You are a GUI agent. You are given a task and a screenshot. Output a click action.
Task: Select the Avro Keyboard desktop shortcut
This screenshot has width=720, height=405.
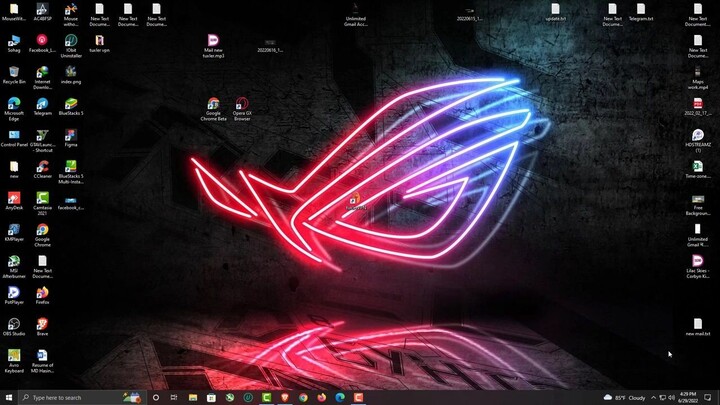pos(14,361)
